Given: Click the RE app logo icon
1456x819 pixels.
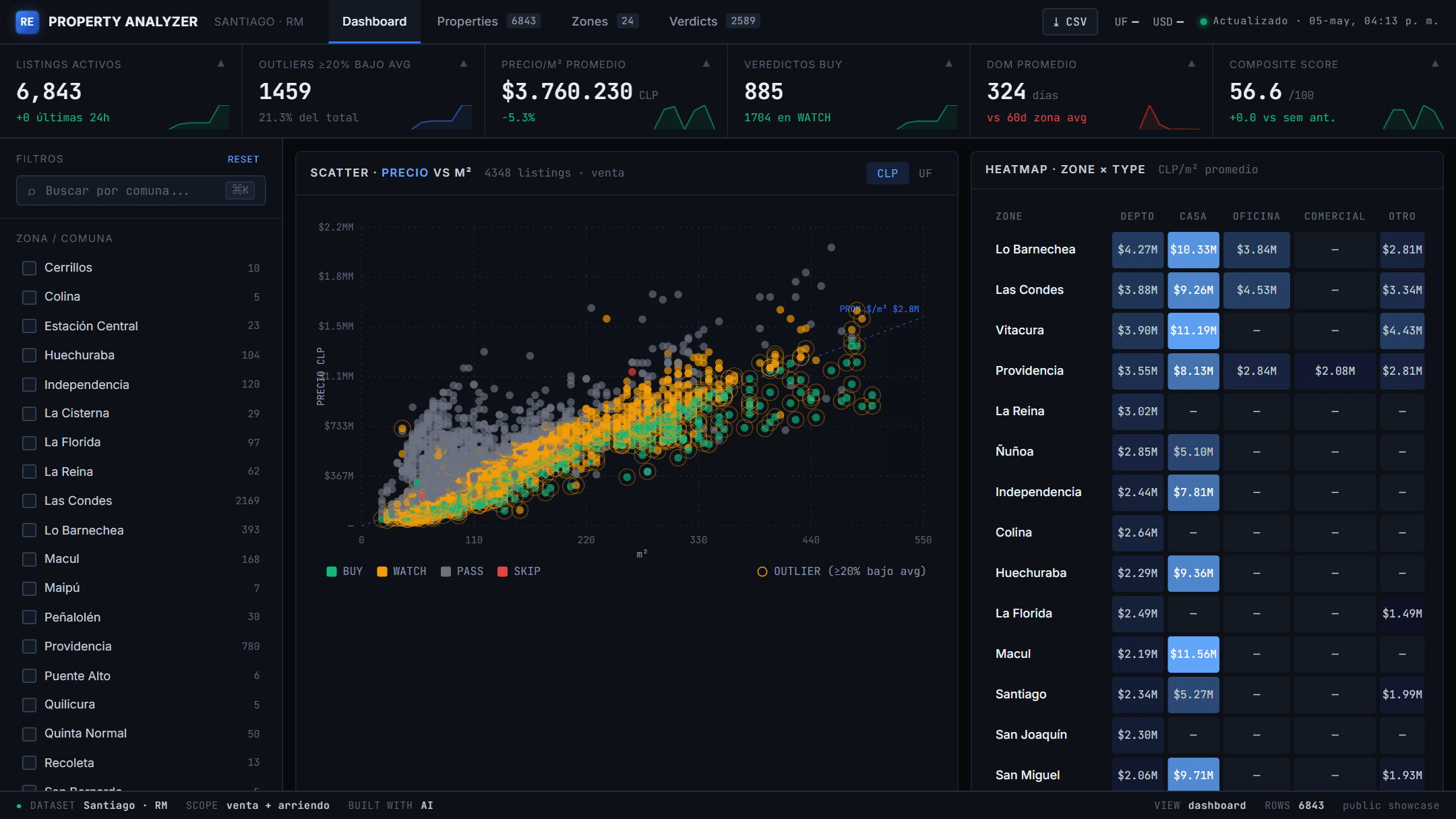Looking at the screenshot, I should (x=27, y=22).
